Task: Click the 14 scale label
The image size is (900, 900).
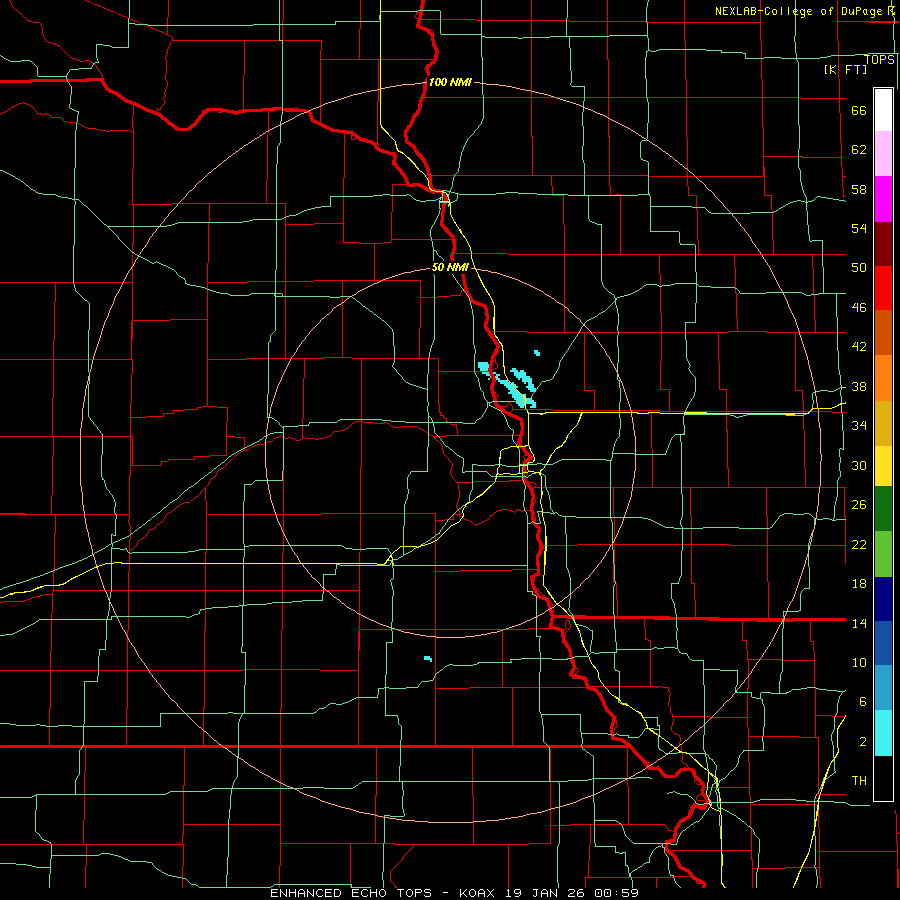Action: click(859, 623)
